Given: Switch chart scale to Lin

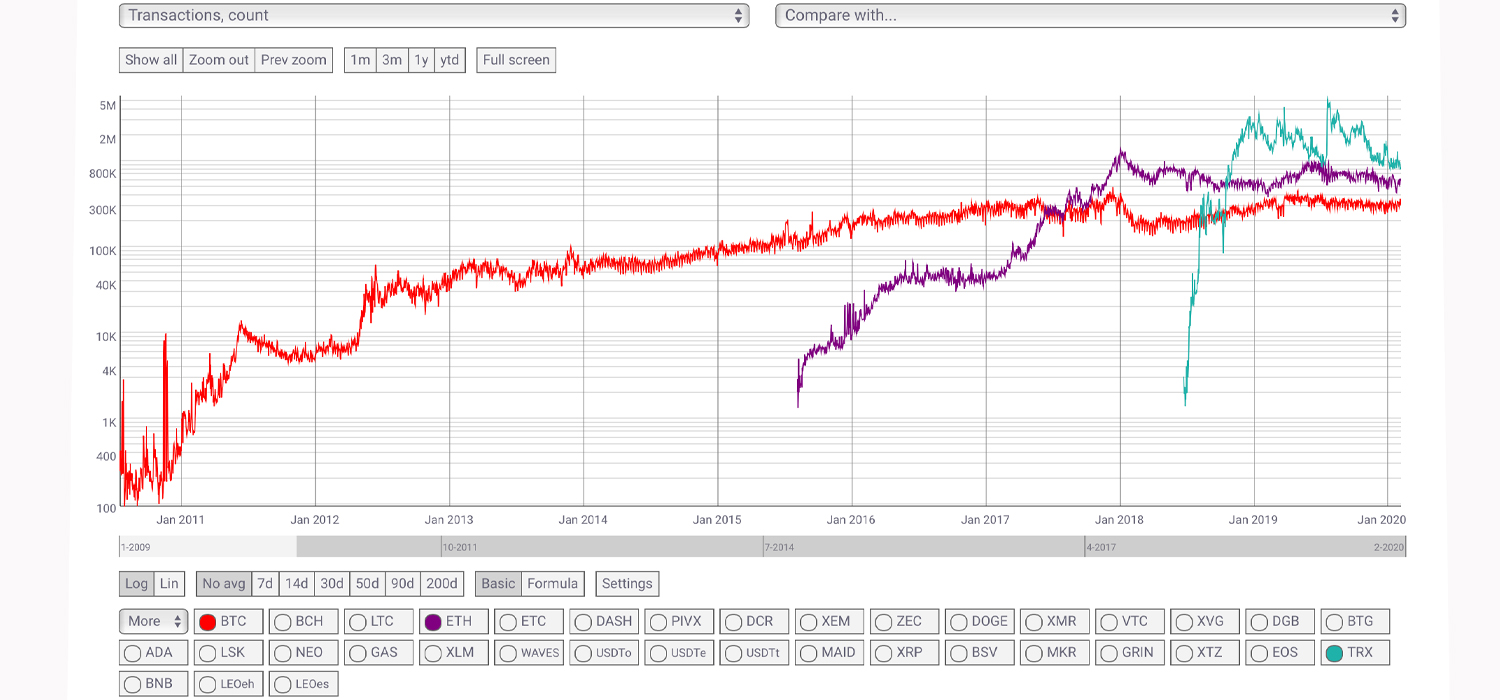Looking at the screenshot, I should click(x=169, y=584).
